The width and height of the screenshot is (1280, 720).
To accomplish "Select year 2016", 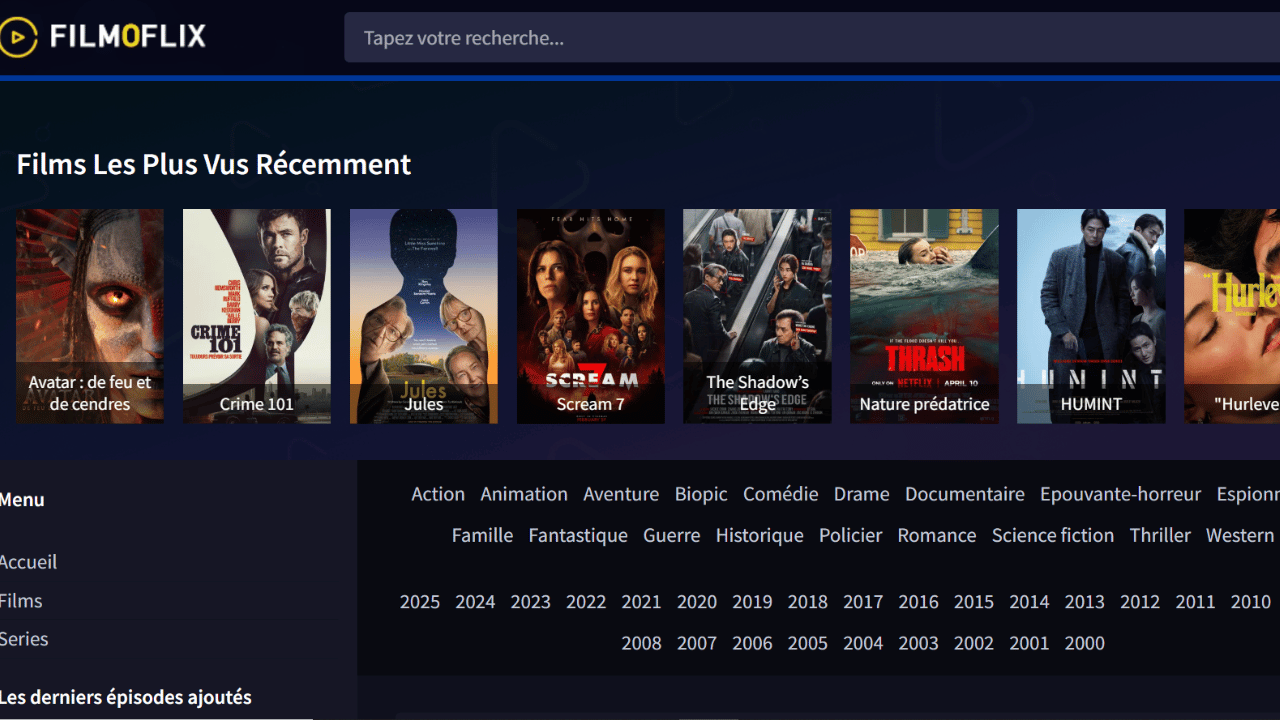I will tap(918, 601).
